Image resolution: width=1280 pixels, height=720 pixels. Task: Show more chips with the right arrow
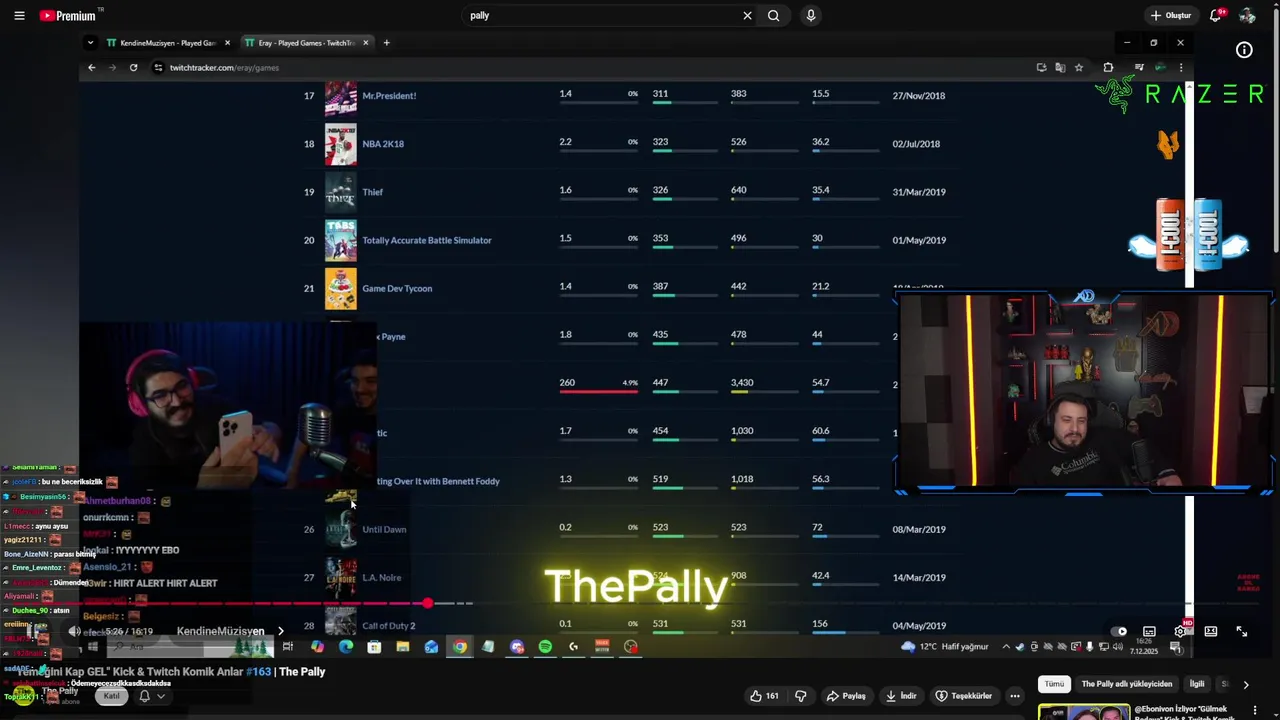click(x=1246, y=685)
